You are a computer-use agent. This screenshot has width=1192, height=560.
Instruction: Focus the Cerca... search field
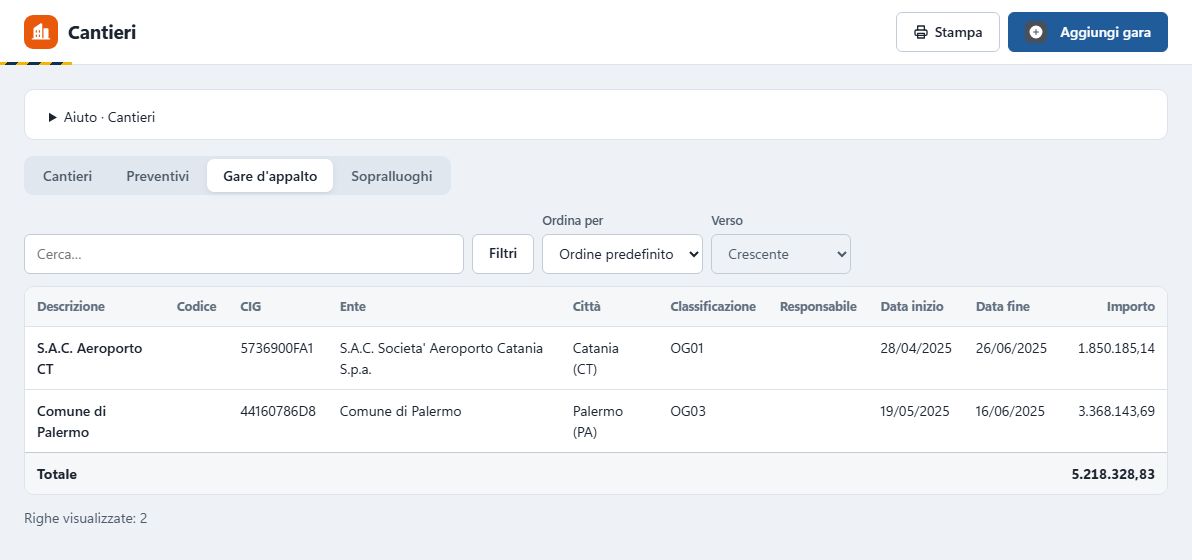[244, 254]
